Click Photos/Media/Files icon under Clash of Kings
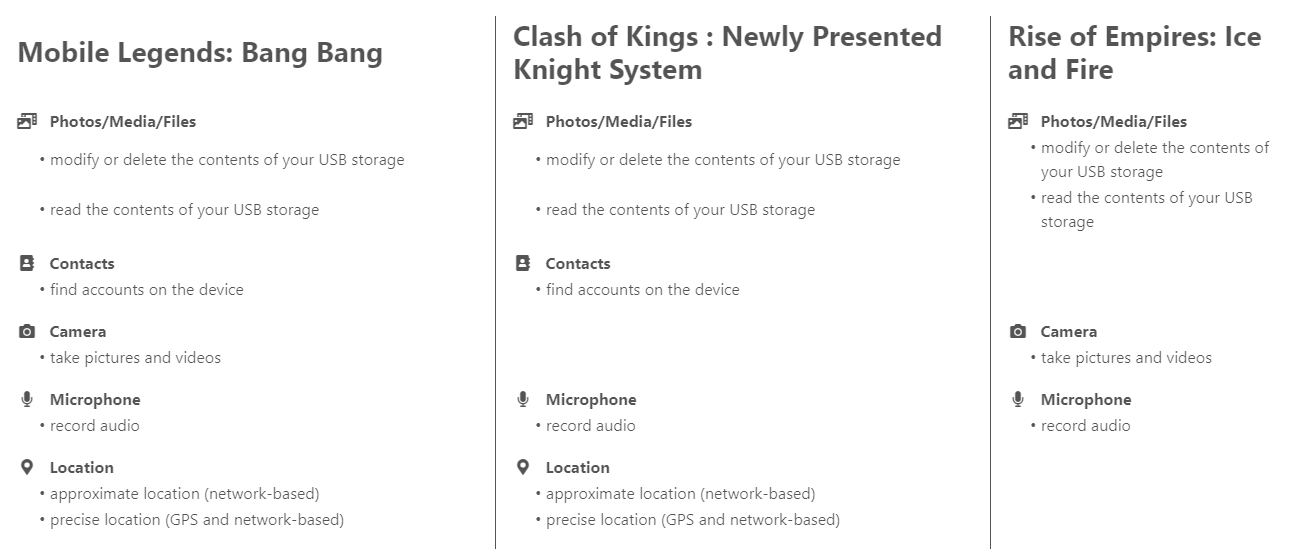The width and height of the screenshot is (1312, 549). click(522, 122)
